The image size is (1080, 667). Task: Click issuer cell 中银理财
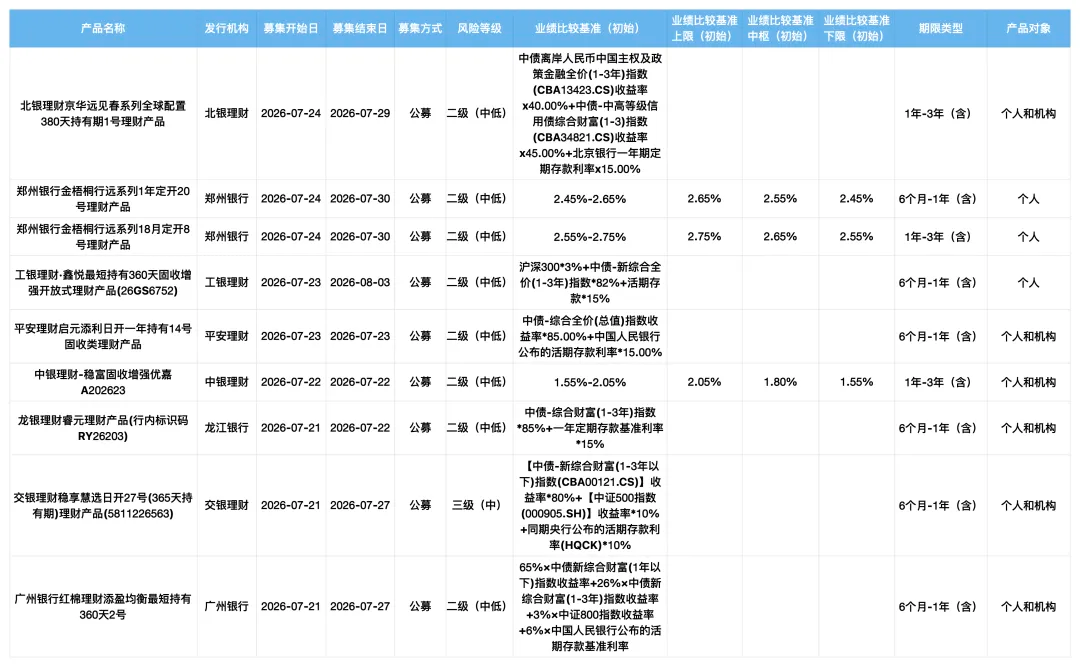227,382
